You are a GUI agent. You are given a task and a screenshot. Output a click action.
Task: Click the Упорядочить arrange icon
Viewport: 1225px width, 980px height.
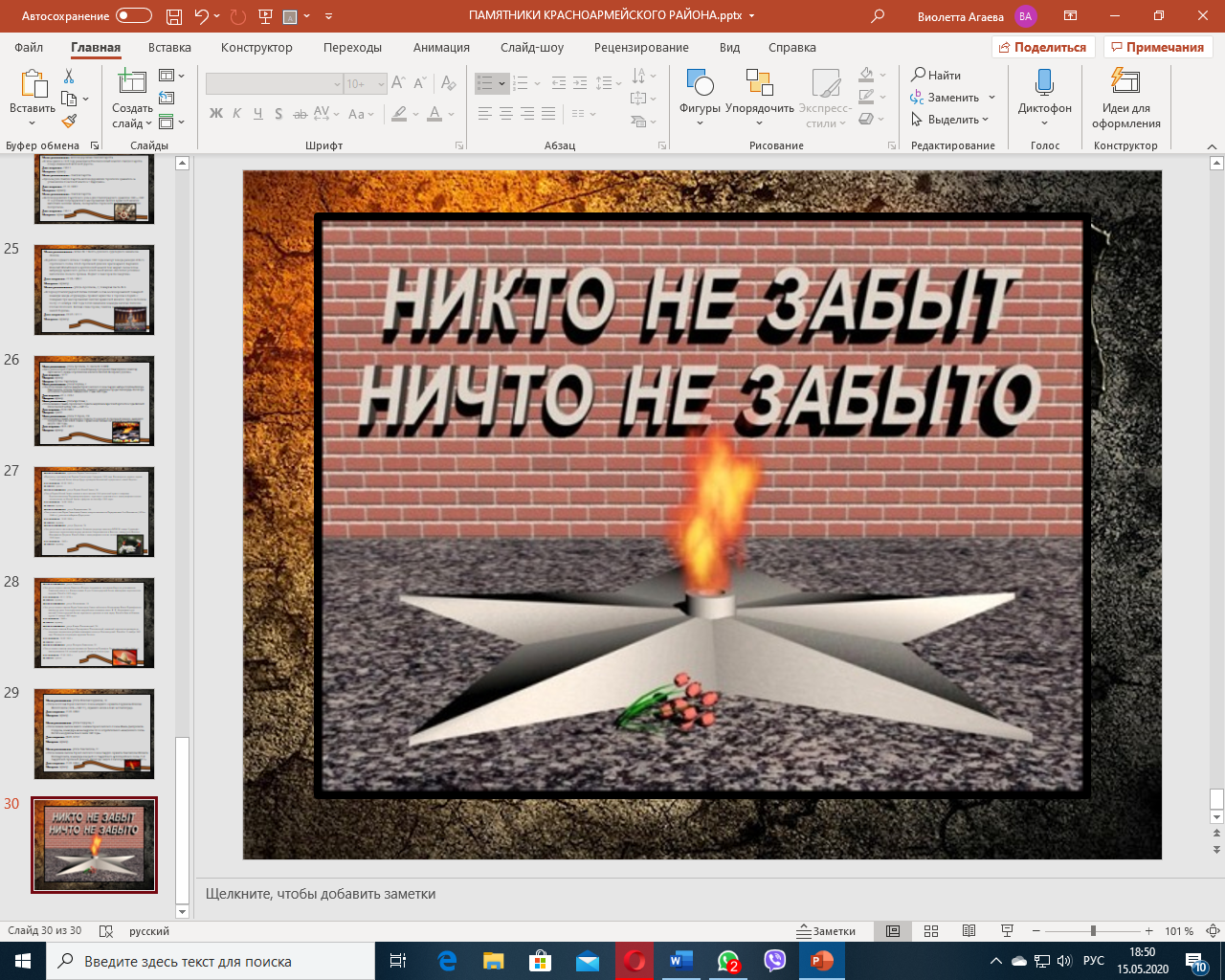759,97
